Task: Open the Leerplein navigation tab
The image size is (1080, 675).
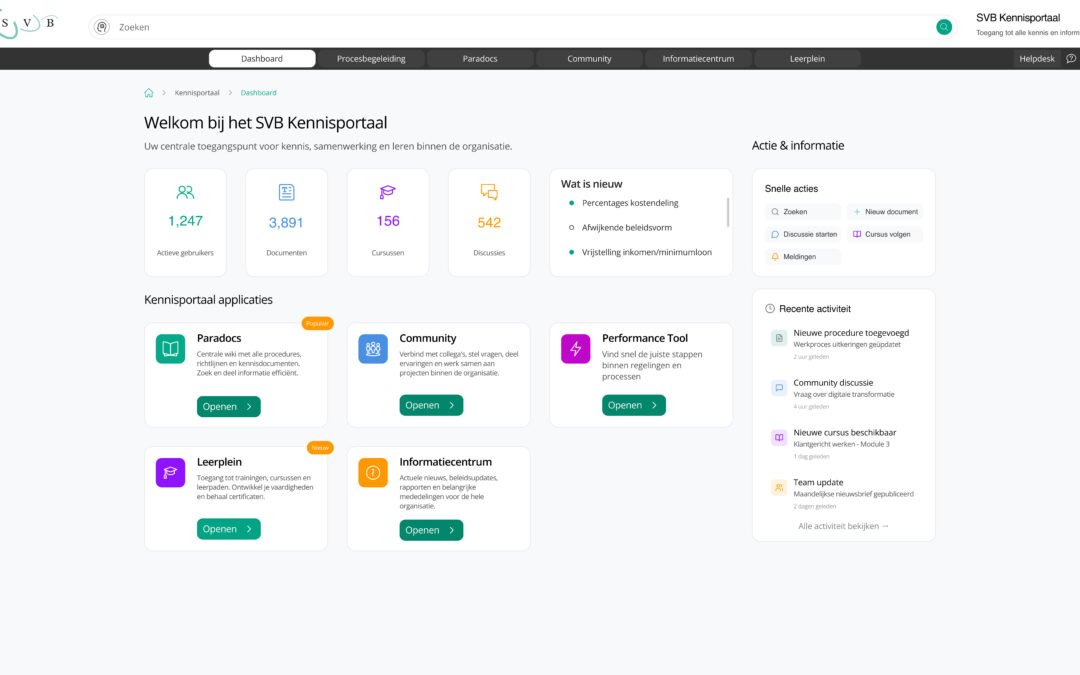Action: pyautogui.click(x=806, y=58)
